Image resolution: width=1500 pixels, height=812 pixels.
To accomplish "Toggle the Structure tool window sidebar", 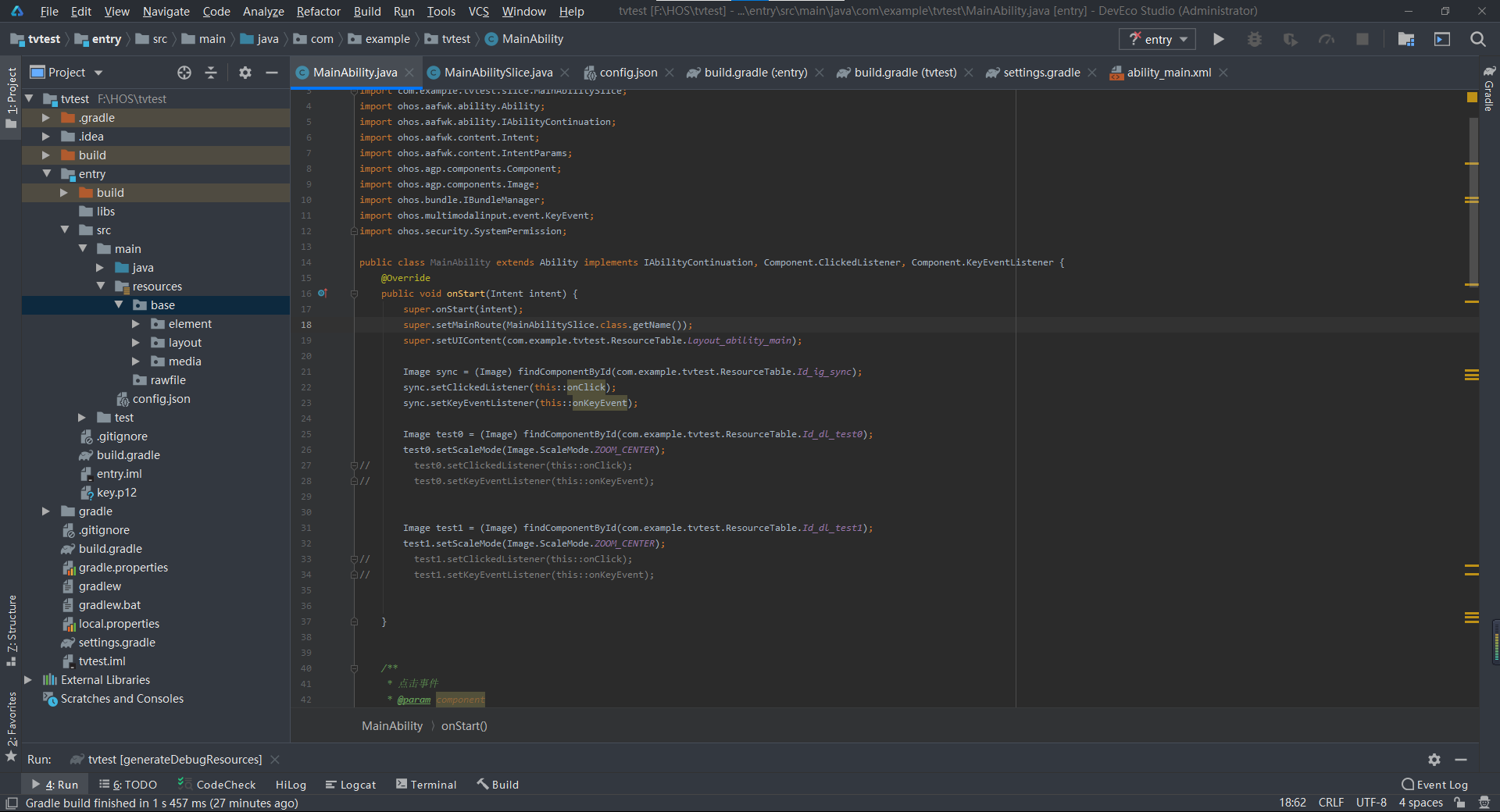I will [11, 630].
